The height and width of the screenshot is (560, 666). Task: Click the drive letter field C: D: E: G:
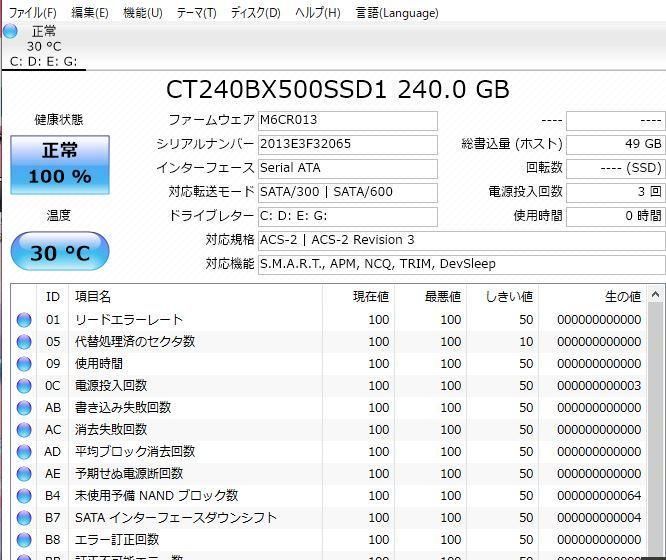click(x=347, y=216)
